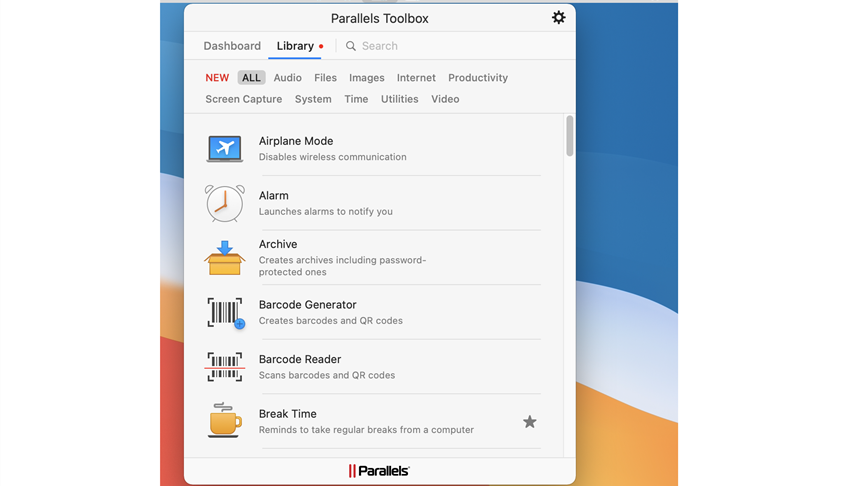Screen dimensions: 864x486
Task: Click the Break Time coffee cup icon
Action: point(224,420)
